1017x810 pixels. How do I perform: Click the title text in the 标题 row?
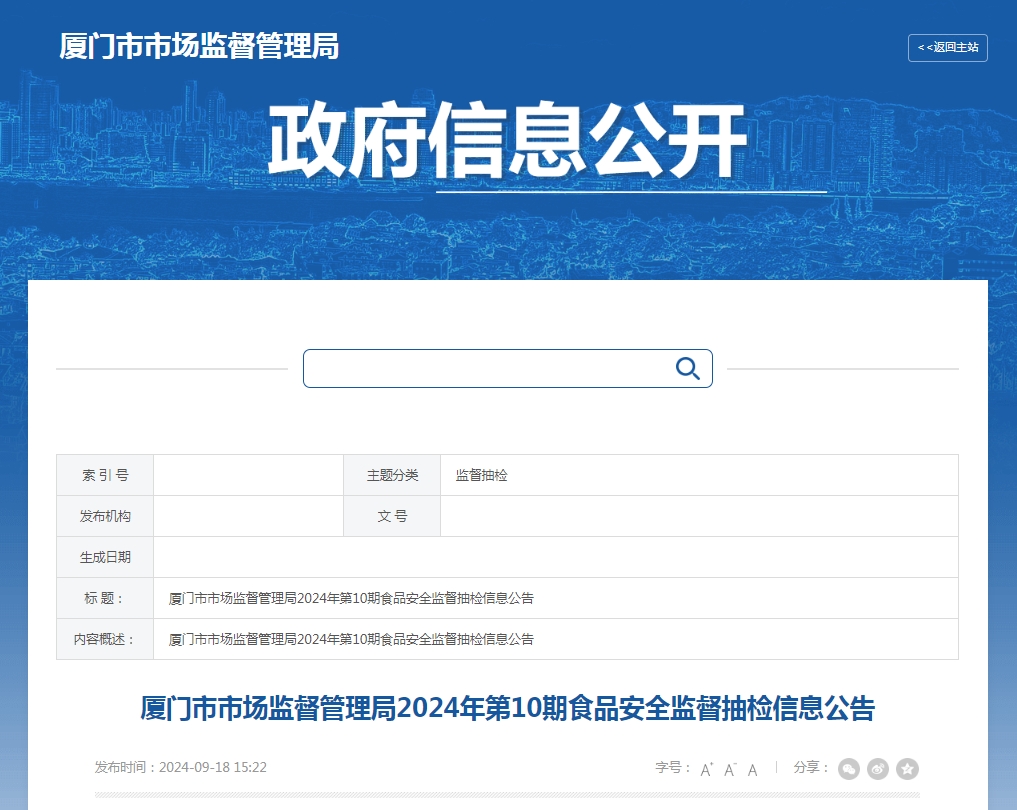(351, 599)
